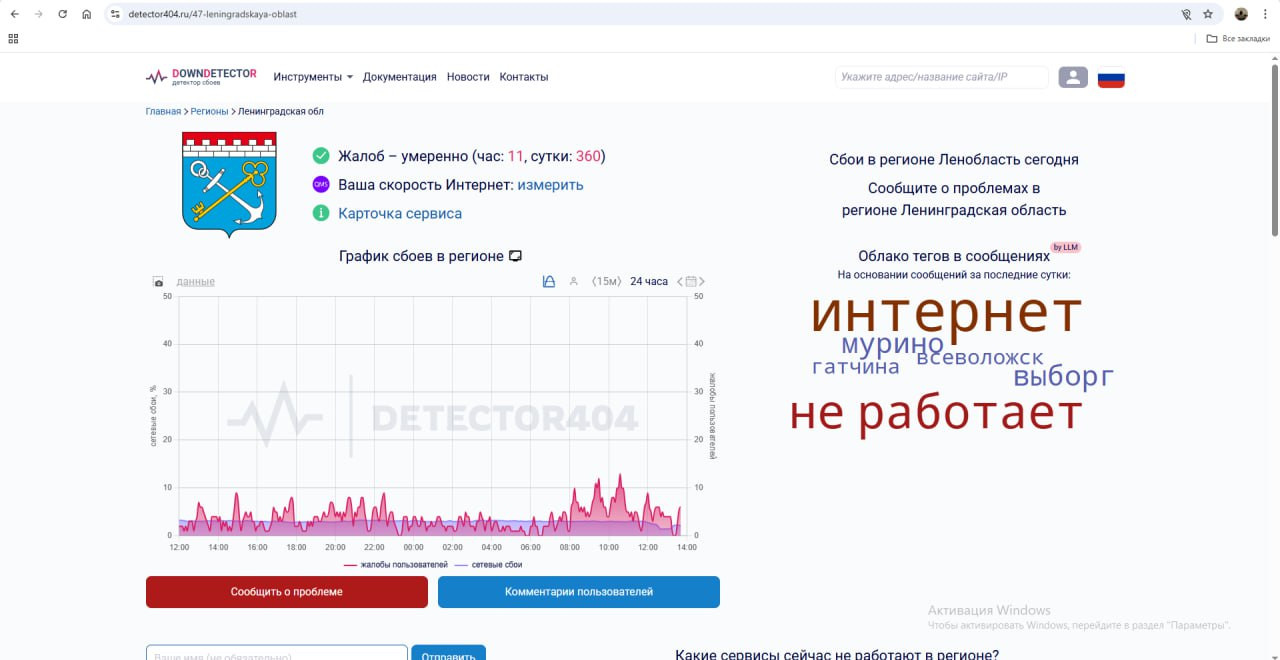Expand the Инструменты dropdown menu

click(x=313, y=77)
